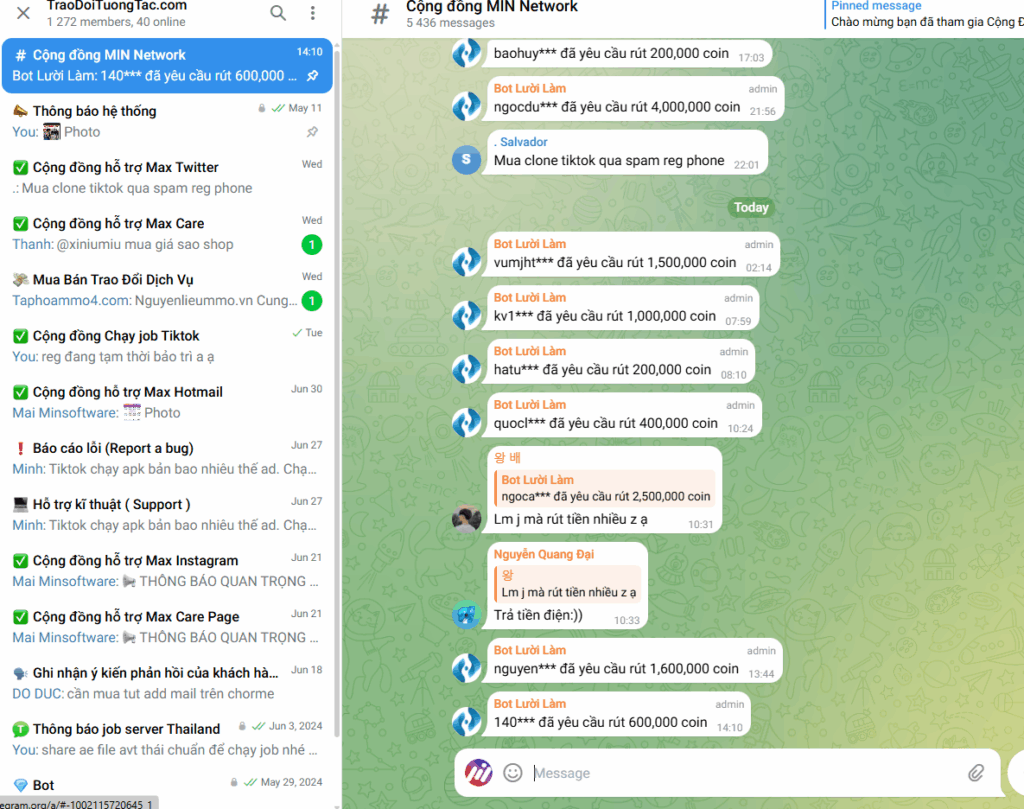Click the 'Mua clone tiktok qua spam reg phone' message
Image resolution: width=1024 pixels, height=809 pixels.
pyautogui.click(x=609, y=161)
